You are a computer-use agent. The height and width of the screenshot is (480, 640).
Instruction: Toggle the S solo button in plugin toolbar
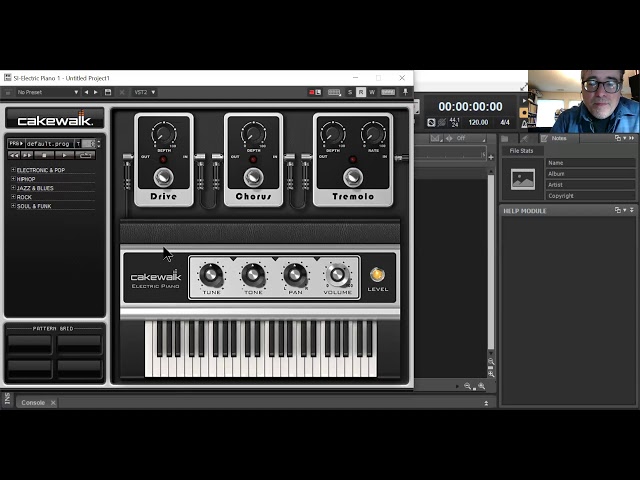[x=350, y=92]
